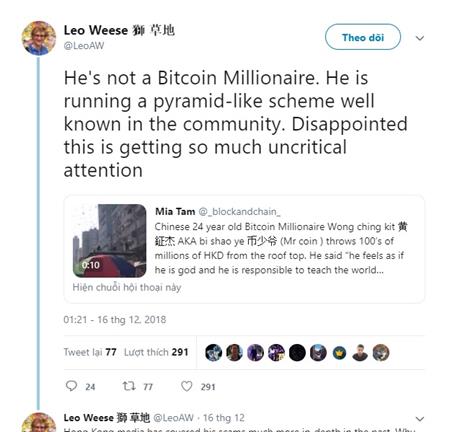The image size is (450, 432).
Task: Open second liker avatar in the row
Action: [x=235, y=353]
